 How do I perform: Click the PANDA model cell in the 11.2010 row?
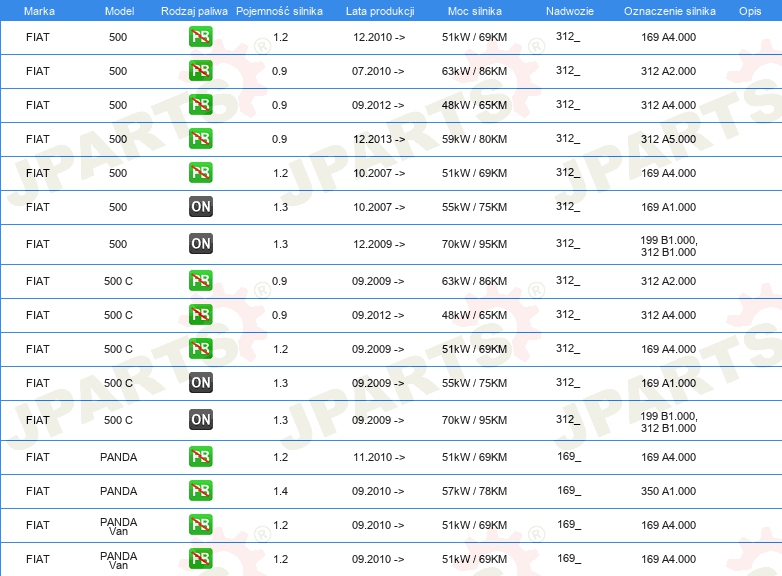(118, 457)
